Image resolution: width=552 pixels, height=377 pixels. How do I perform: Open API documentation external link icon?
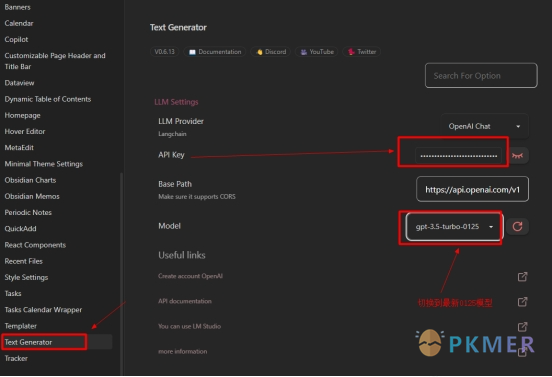pos(522,302)
